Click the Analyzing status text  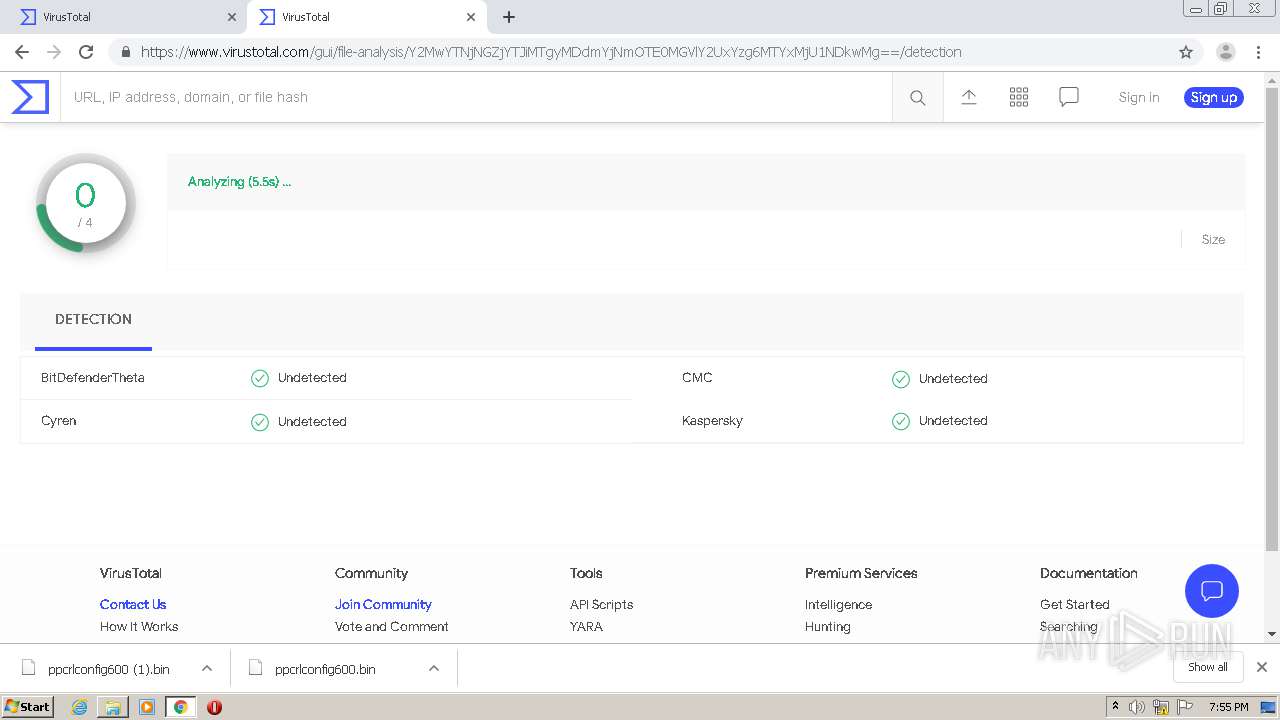[x=239, y=182]
